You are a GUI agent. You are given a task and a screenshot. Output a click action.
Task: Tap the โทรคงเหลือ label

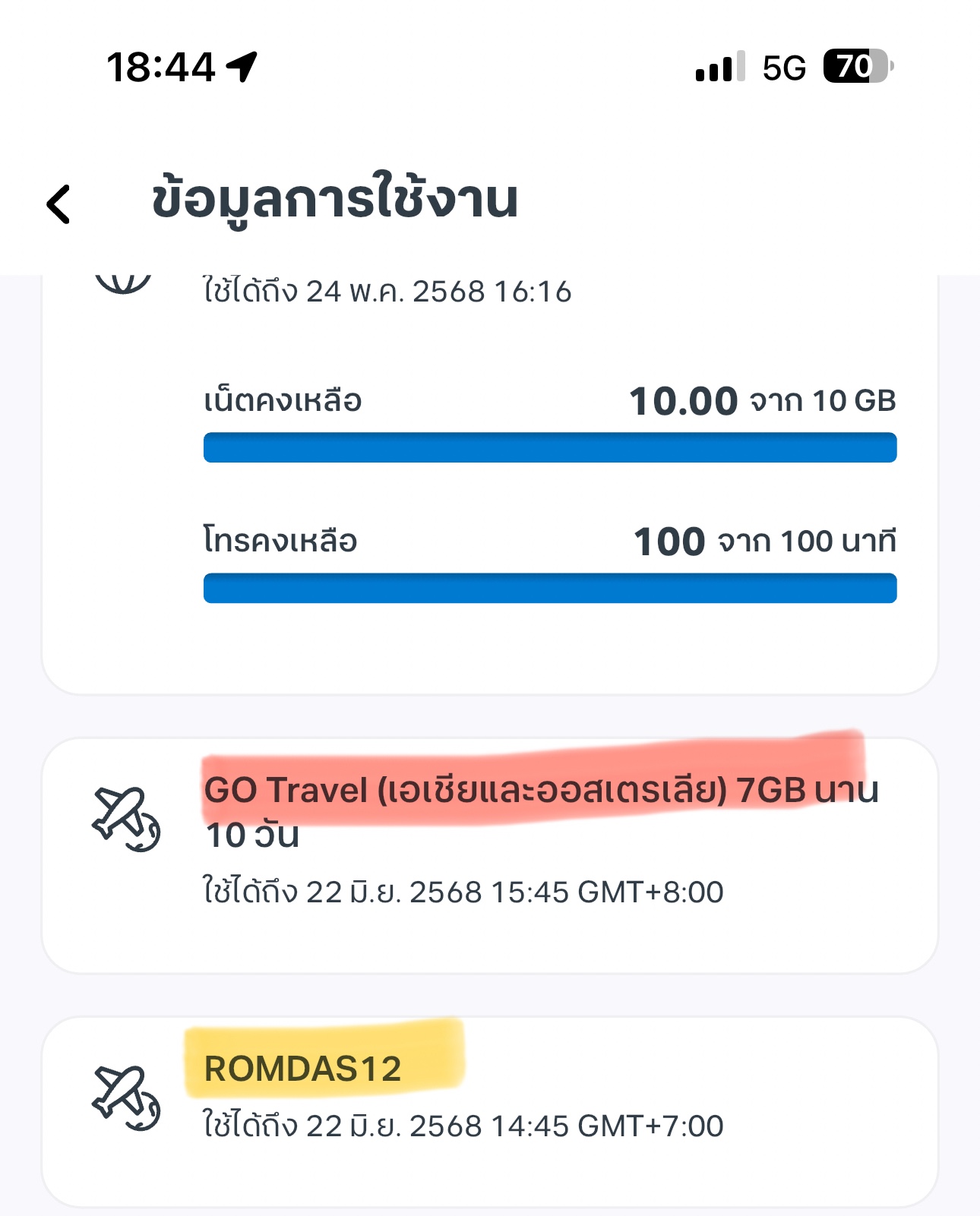tap(280, 541)
